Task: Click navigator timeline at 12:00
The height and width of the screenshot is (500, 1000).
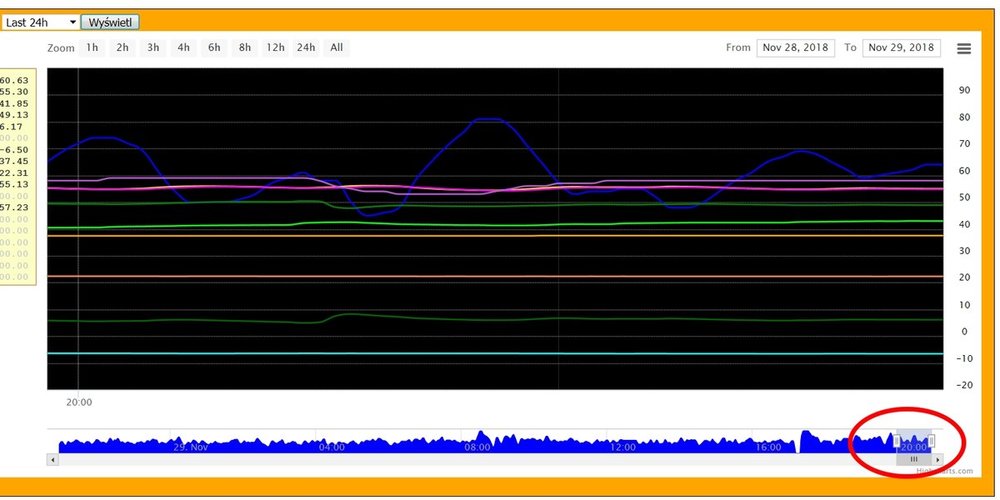Action: point(623,441)
